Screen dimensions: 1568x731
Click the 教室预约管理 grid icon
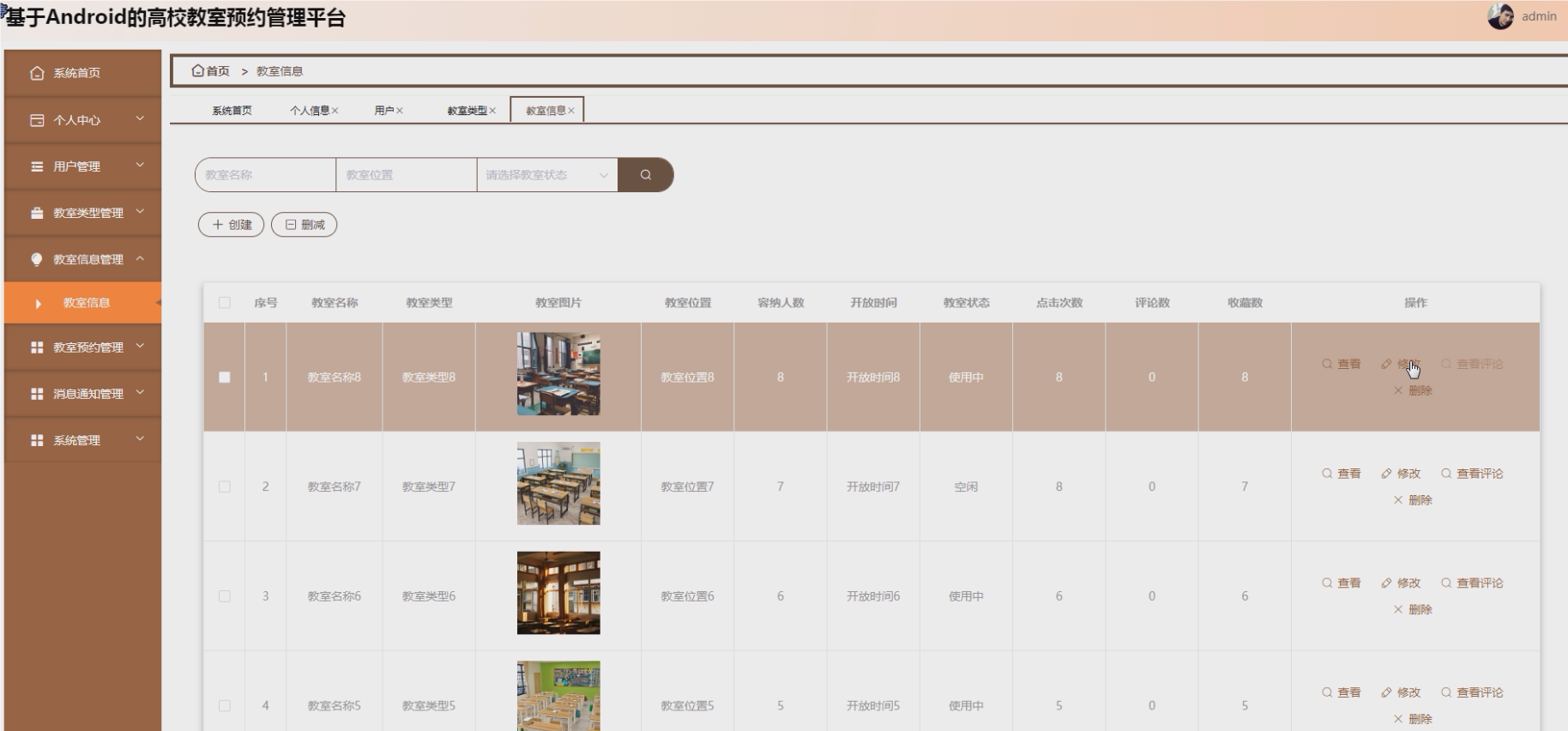point(37,347)
